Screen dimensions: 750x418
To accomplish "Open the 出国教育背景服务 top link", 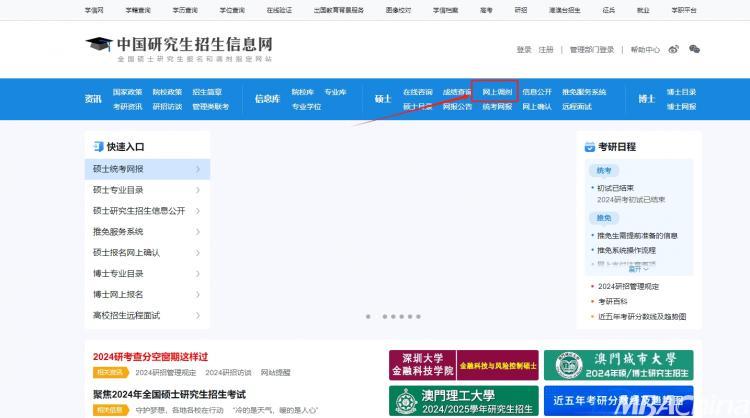I will tap(339, 10).
